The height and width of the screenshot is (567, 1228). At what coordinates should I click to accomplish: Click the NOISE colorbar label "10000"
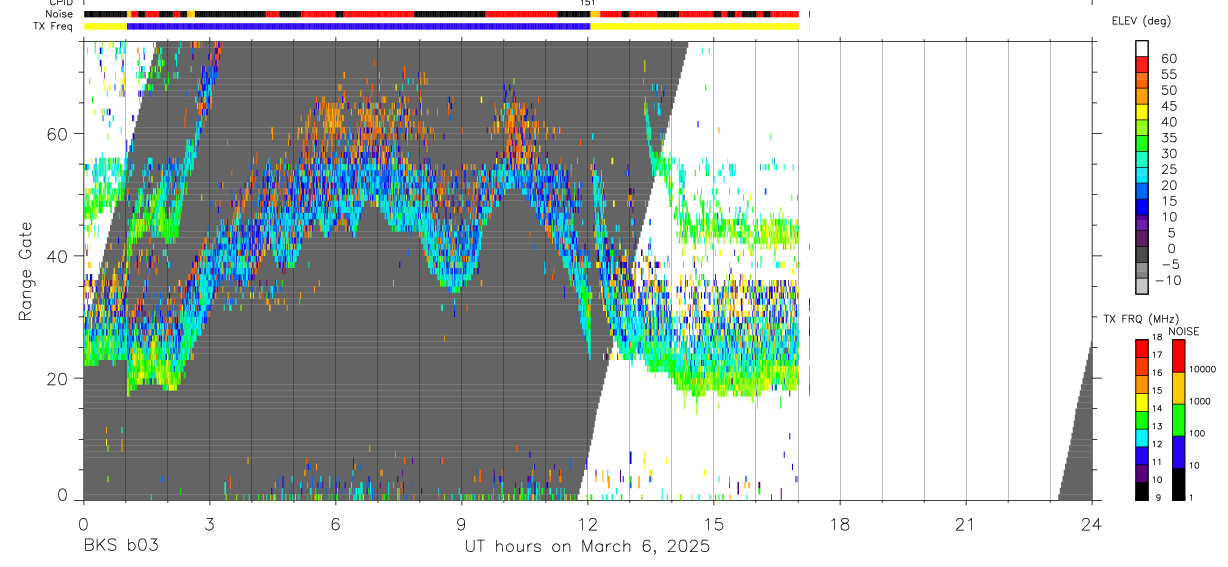1203,370
